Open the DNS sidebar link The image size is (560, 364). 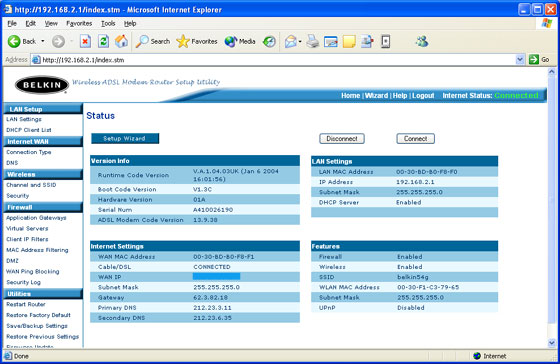[12, 163]
